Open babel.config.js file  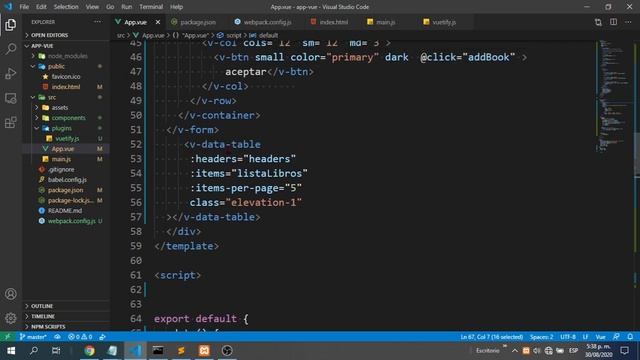(x=67, y=180)
